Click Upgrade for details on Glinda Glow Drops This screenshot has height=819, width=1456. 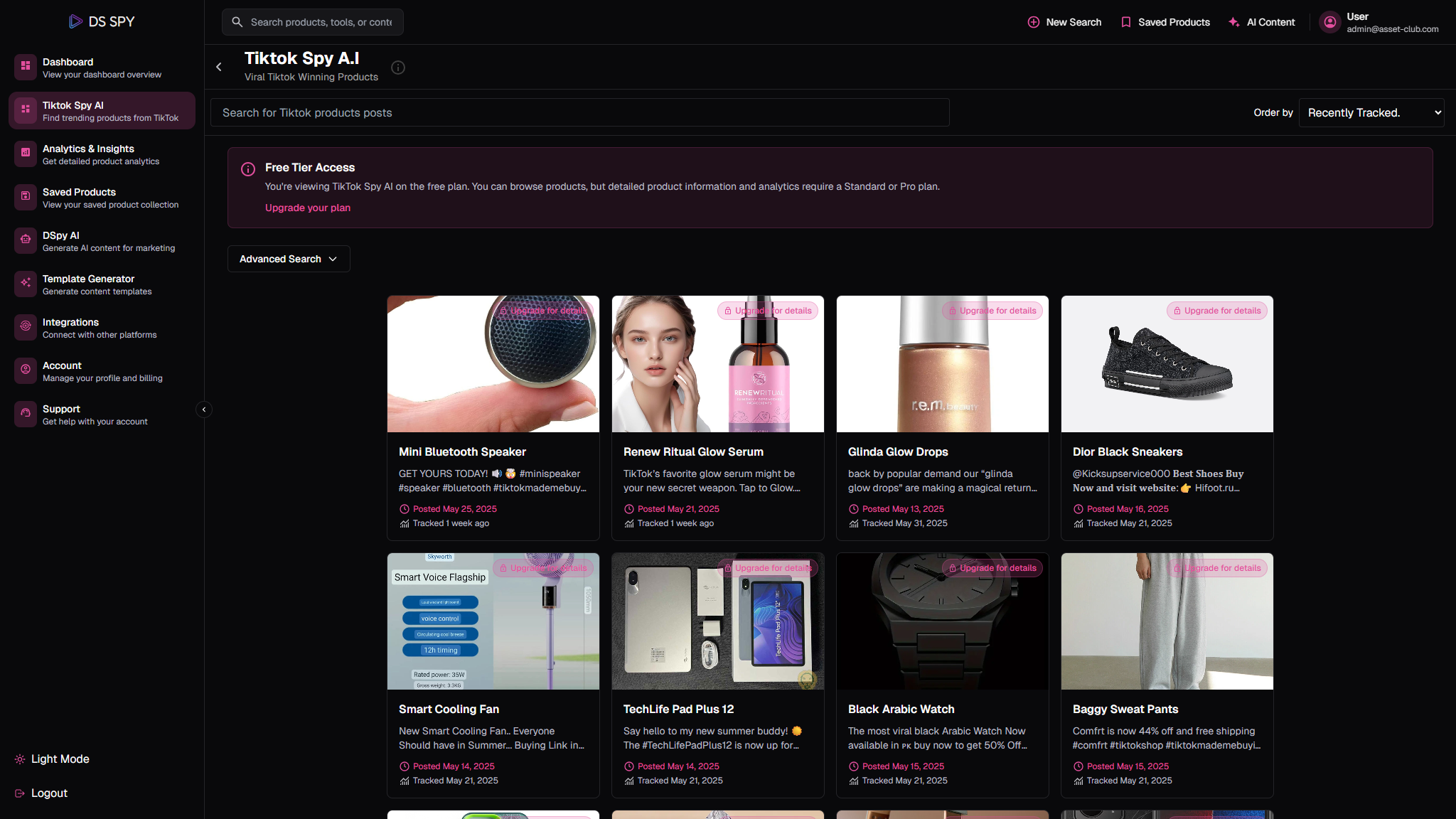(992, 311)
